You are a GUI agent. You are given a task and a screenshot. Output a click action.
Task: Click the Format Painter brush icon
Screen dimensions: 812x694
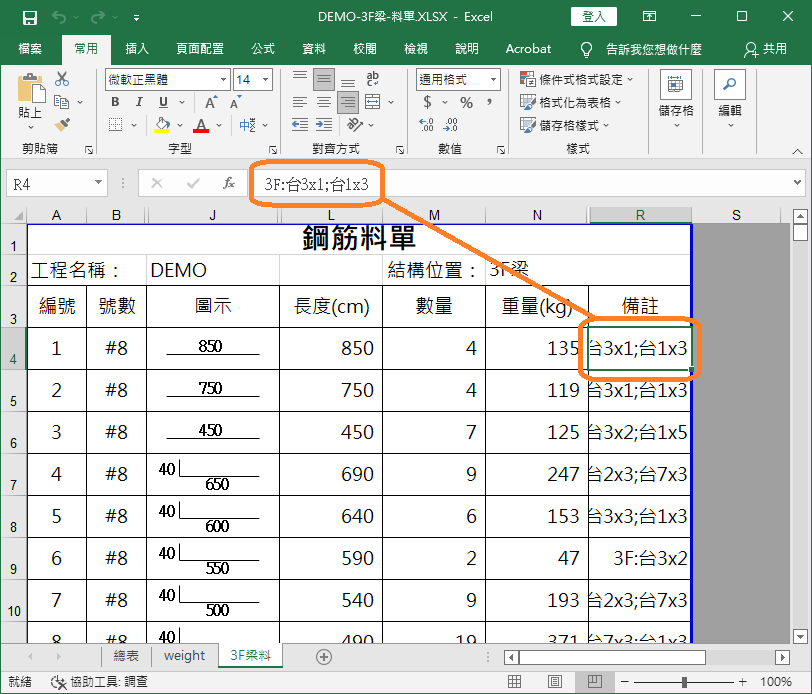click(x=62, y=125)
